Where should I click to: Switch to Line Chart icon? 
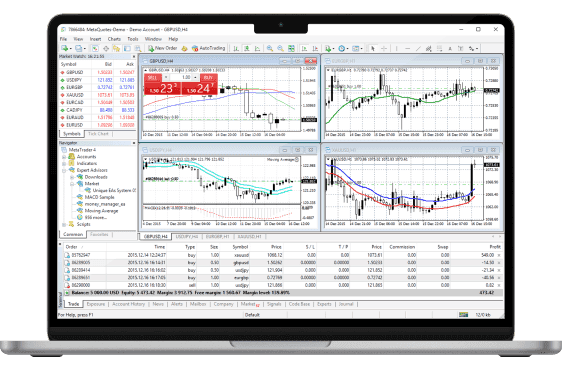(257, 48)
